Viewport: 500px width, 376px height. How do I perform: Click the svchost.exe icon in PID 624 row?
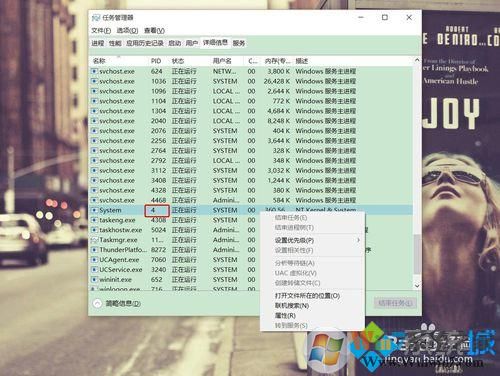95,71
